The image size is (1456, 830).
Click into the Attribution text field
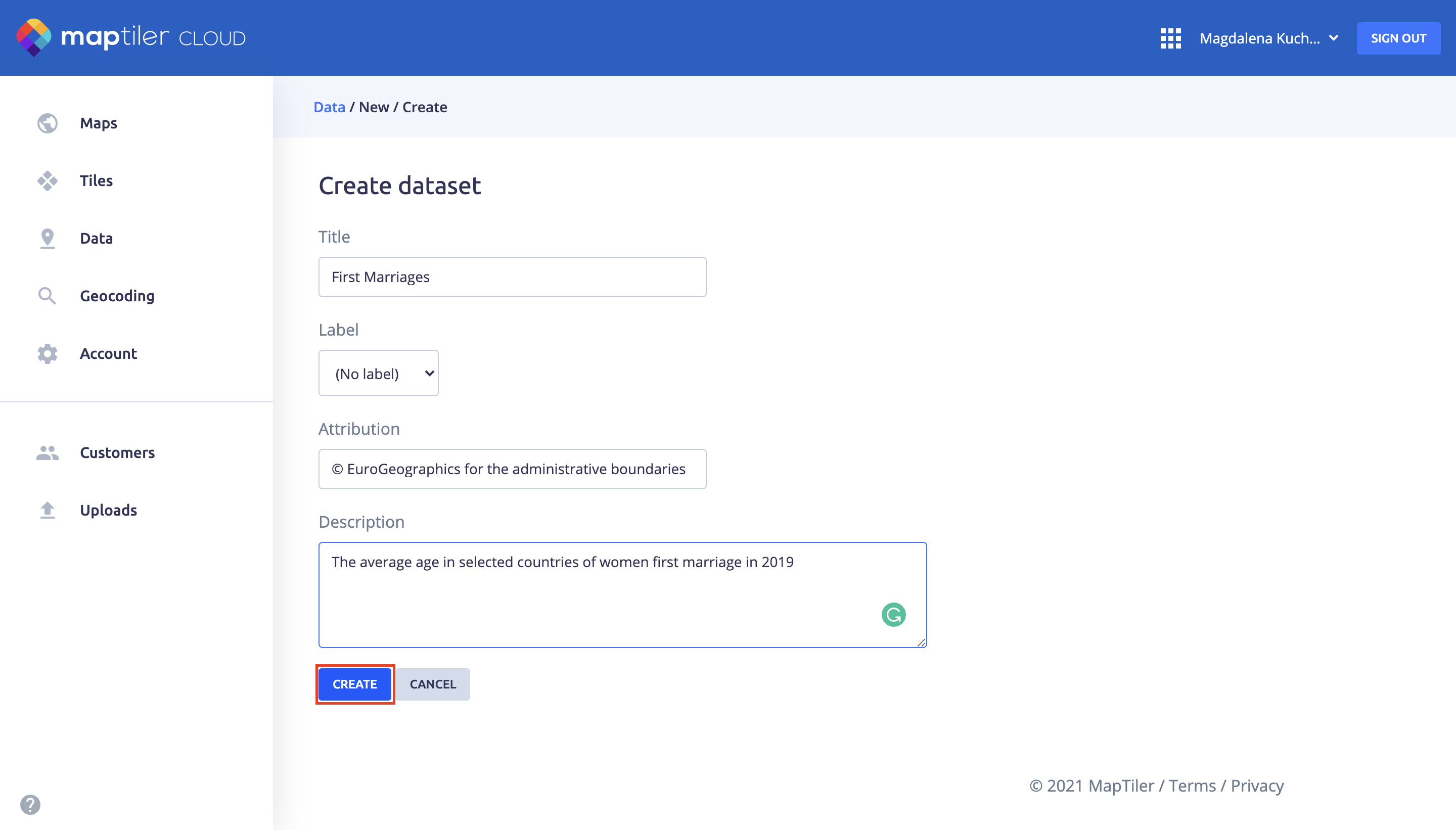512,469
